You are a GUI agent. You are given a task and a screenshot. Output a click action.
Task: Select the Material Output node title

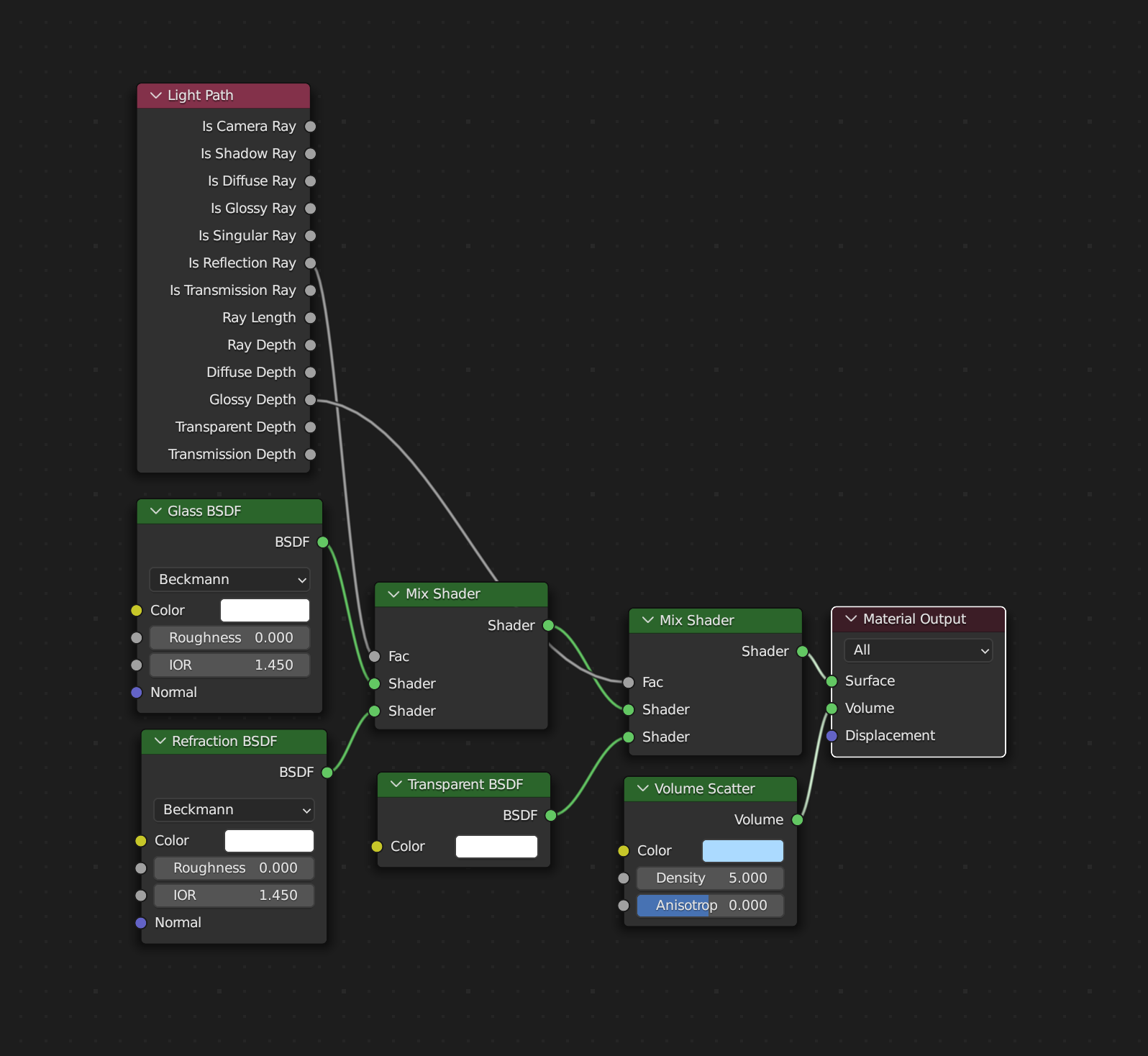point(914,619)
